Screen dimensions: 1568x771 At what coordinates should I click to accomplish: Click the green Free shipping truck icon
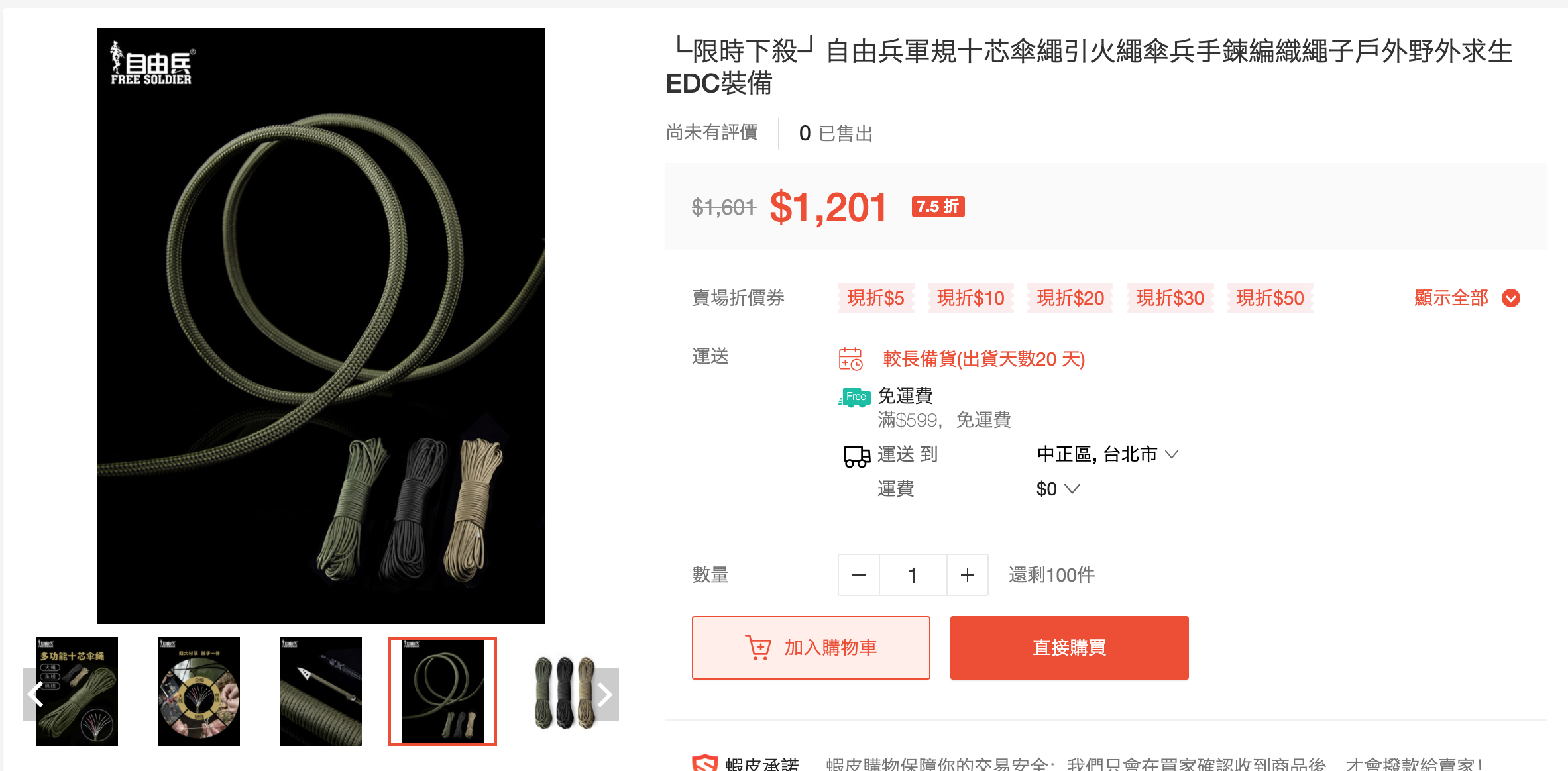(x=854, y=397)
